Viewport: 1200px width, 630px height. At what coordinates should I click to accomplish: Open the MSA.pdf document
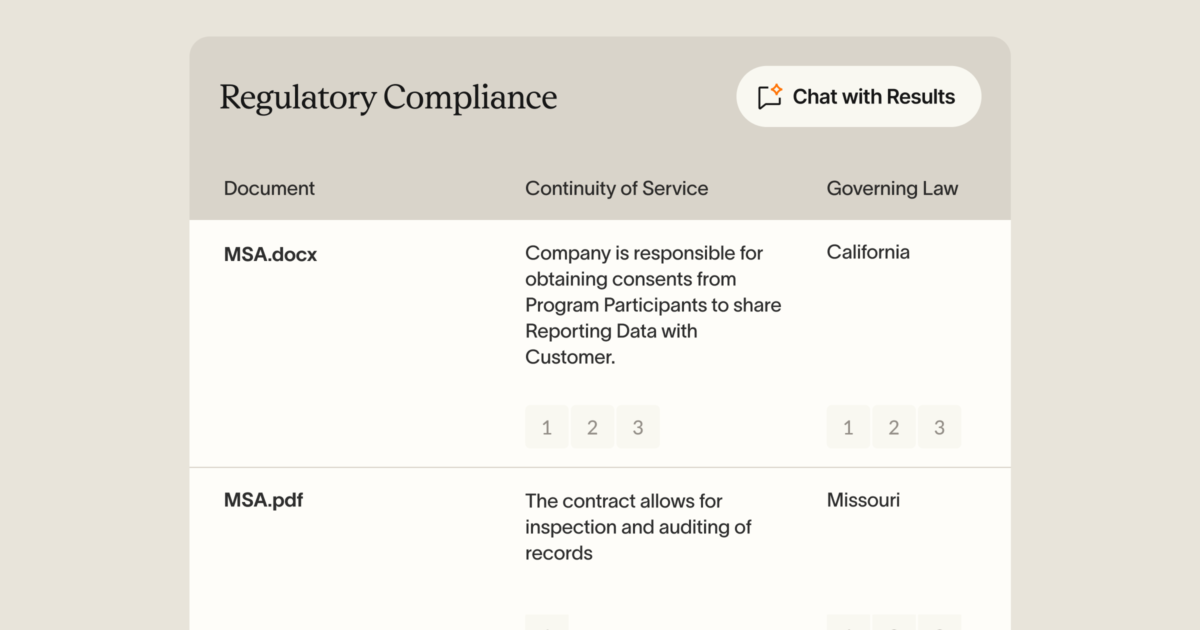click(263, 500)
